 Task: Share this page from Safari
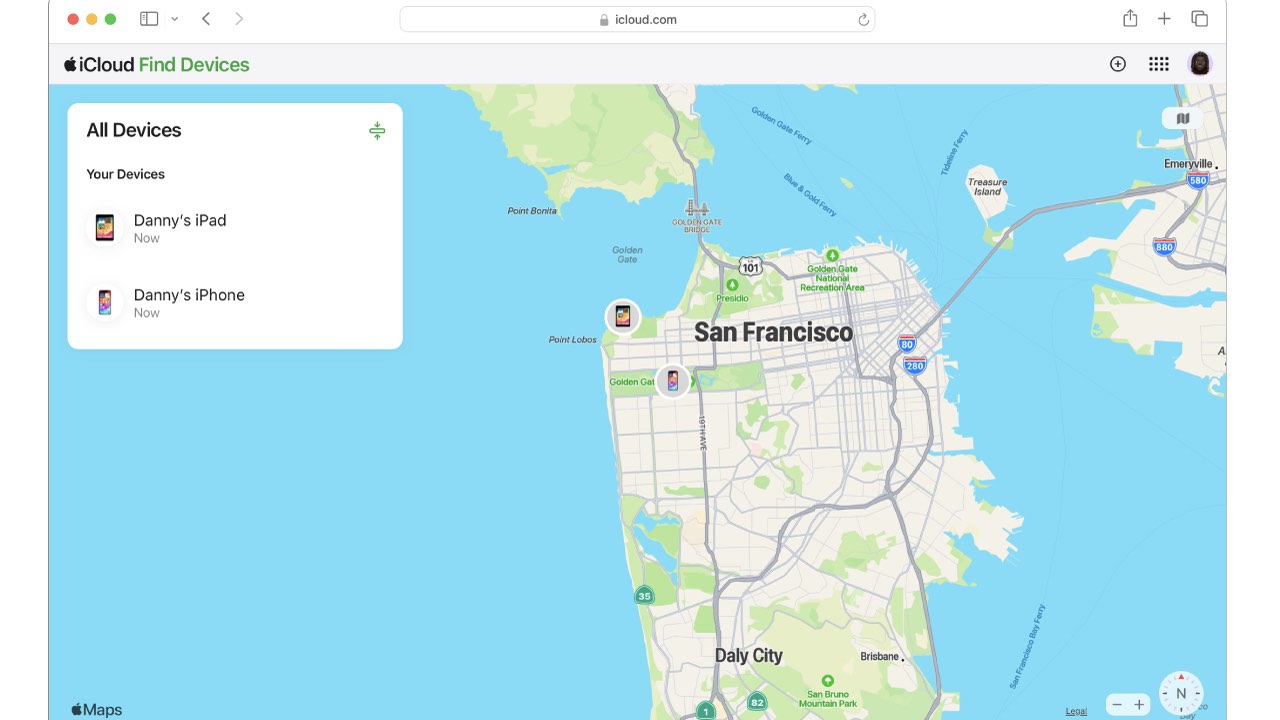(1130, 18)
